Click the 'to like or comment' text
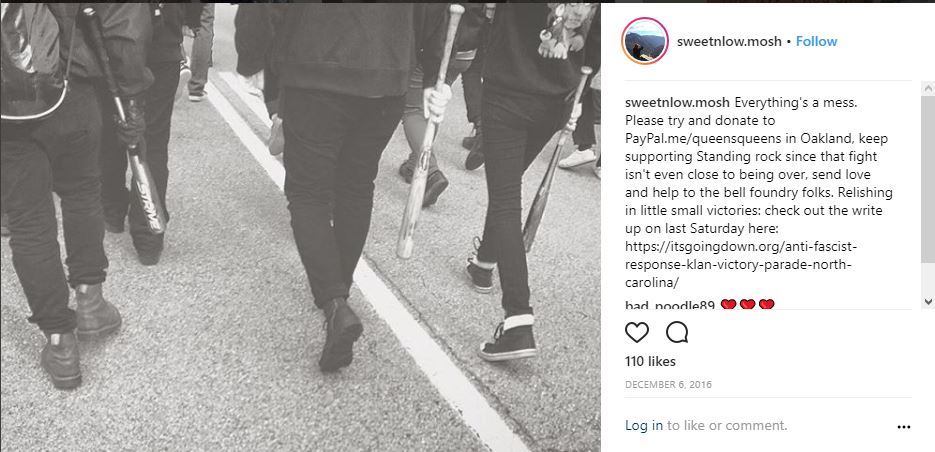The image size is (935, 452). pyautogui.click(x=727, y=426)
